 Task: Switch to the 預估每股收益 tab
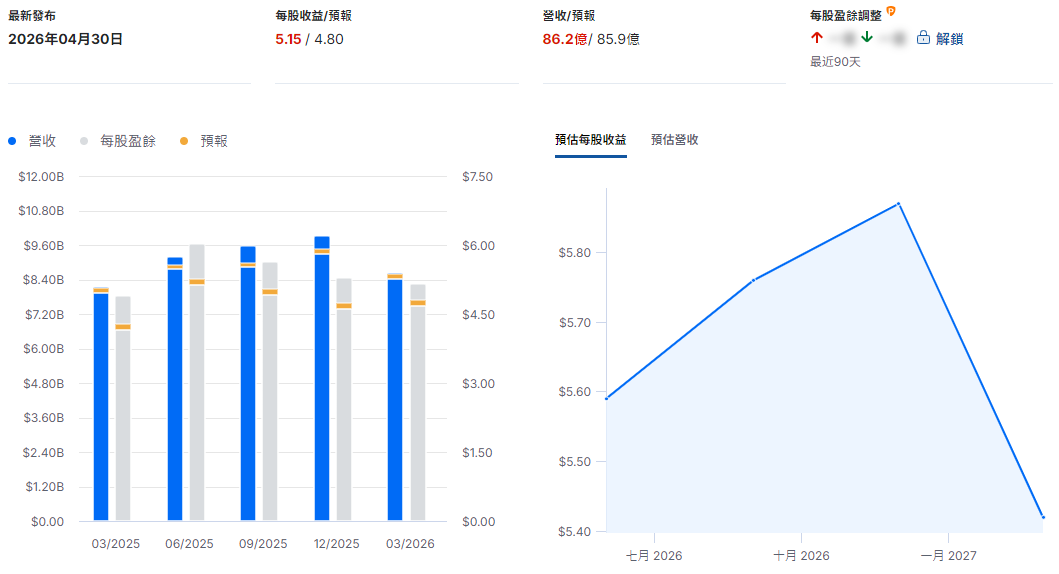click(x=591, y=140)
